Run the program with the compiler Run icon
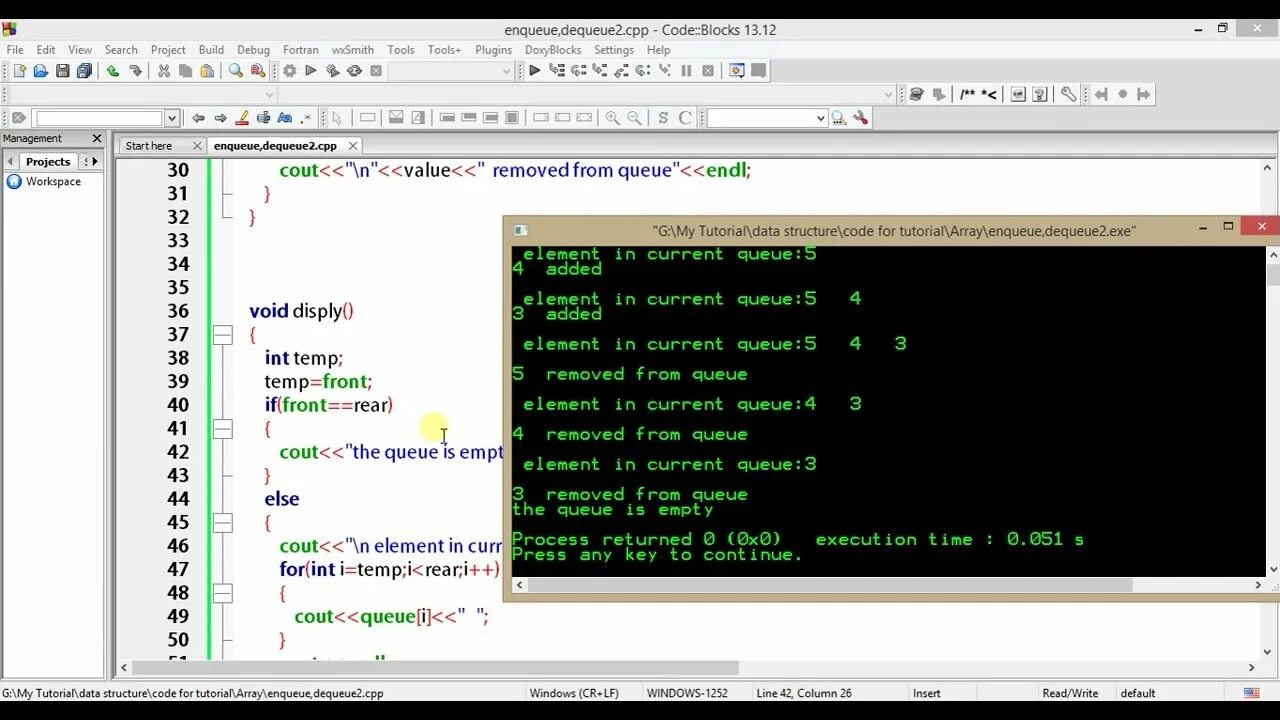 310,71
